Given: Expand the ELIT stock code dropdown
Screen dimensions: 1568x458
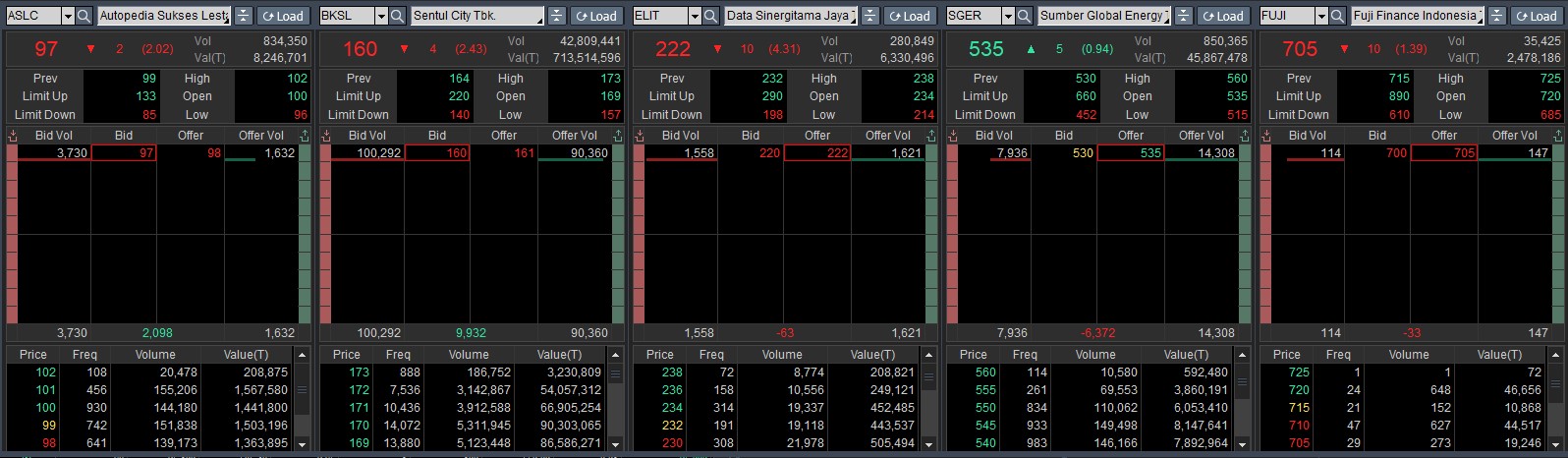Looking at the screenshot, I should [694, 16].
